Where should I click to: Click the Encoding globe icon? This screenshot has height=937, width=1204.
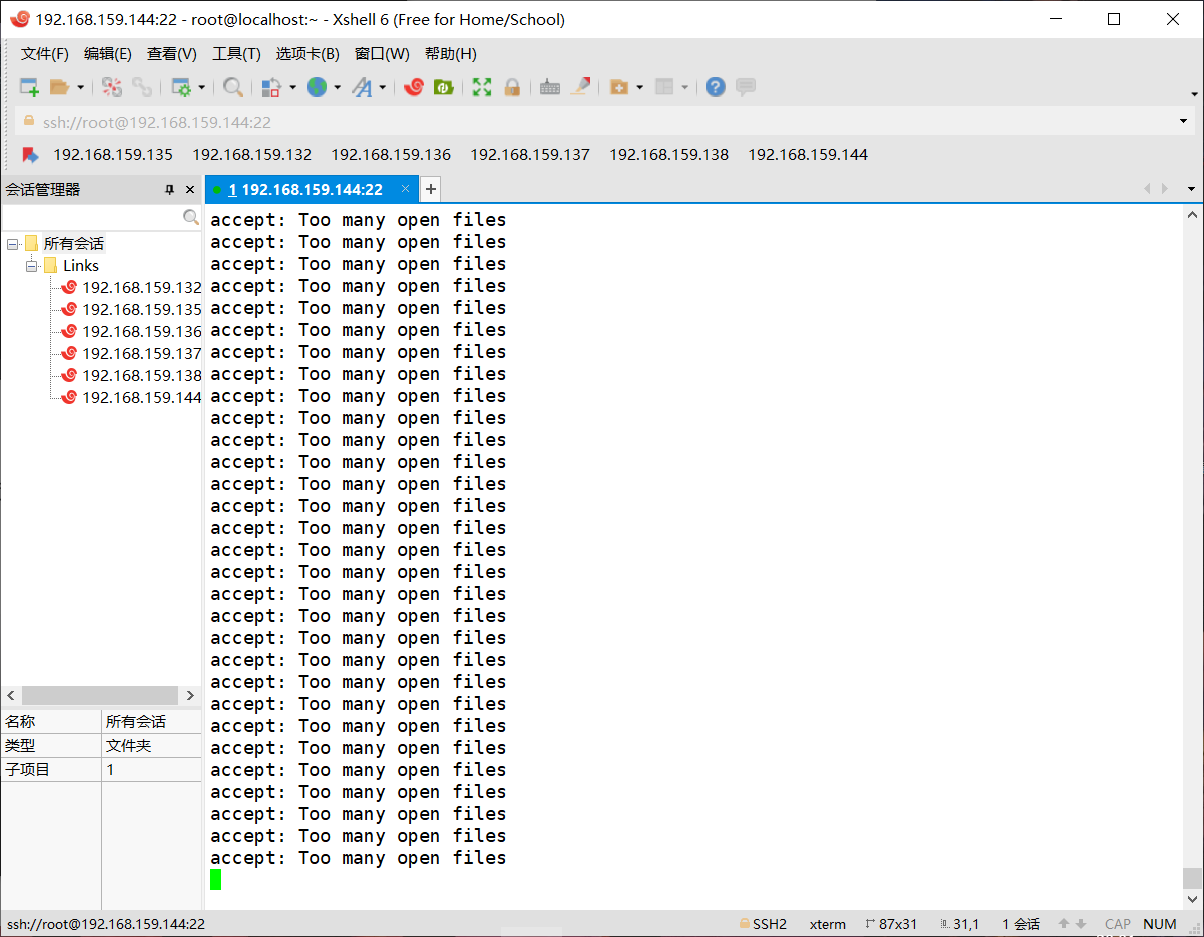[x=317, y=87]
